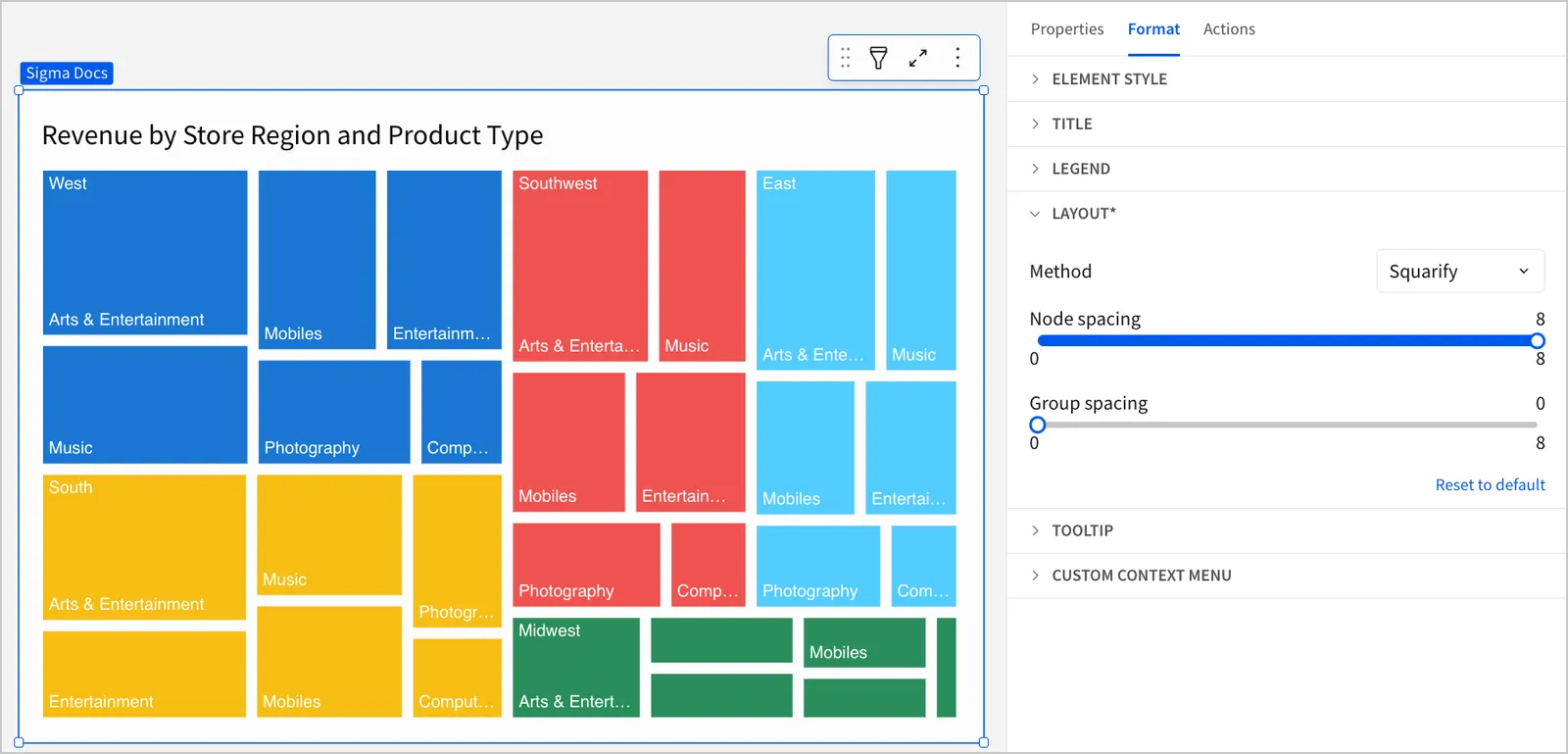1568x754 pixels.
Task: Open the filter funnel icon
Action: (x=879, y=58)
